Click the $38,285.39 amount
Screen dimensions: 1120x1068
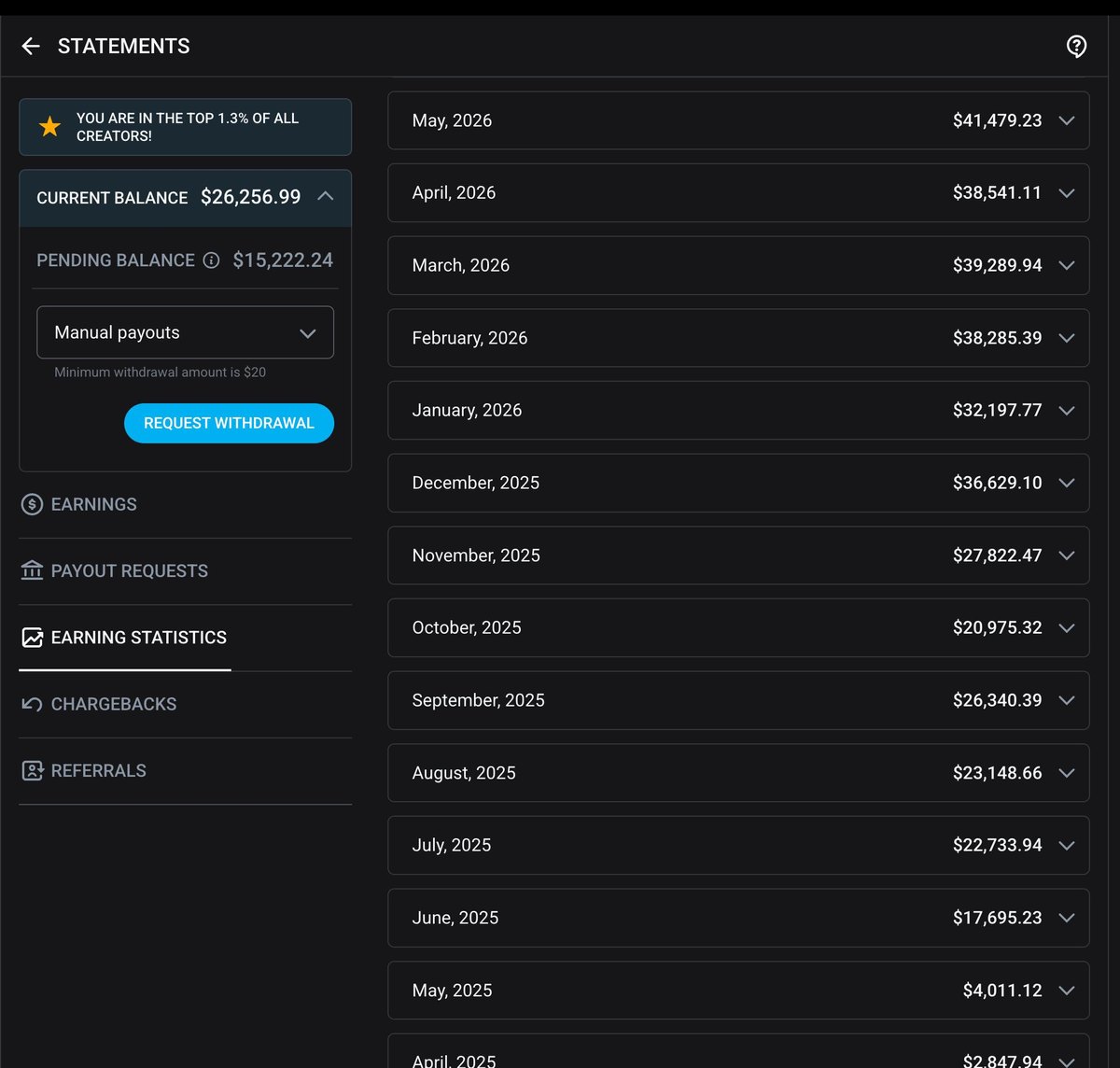click(997, 338)
